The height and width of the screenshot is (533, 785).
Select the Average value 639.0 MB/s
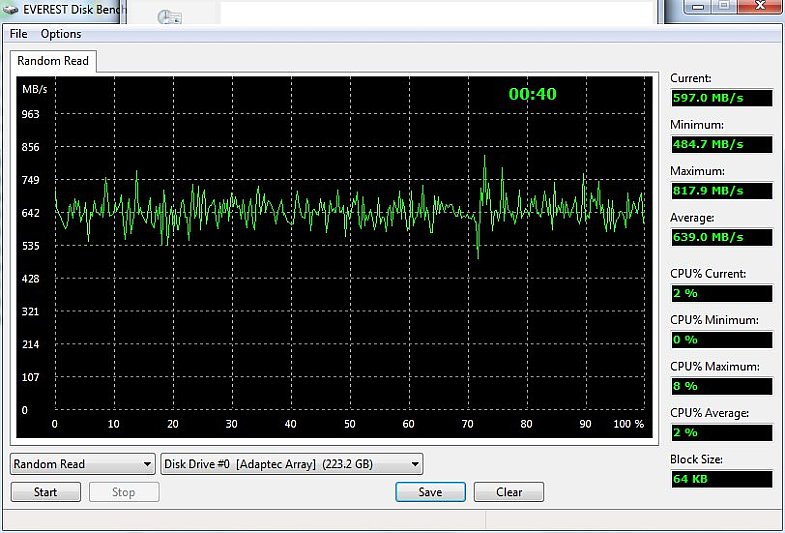click(722, 237)
